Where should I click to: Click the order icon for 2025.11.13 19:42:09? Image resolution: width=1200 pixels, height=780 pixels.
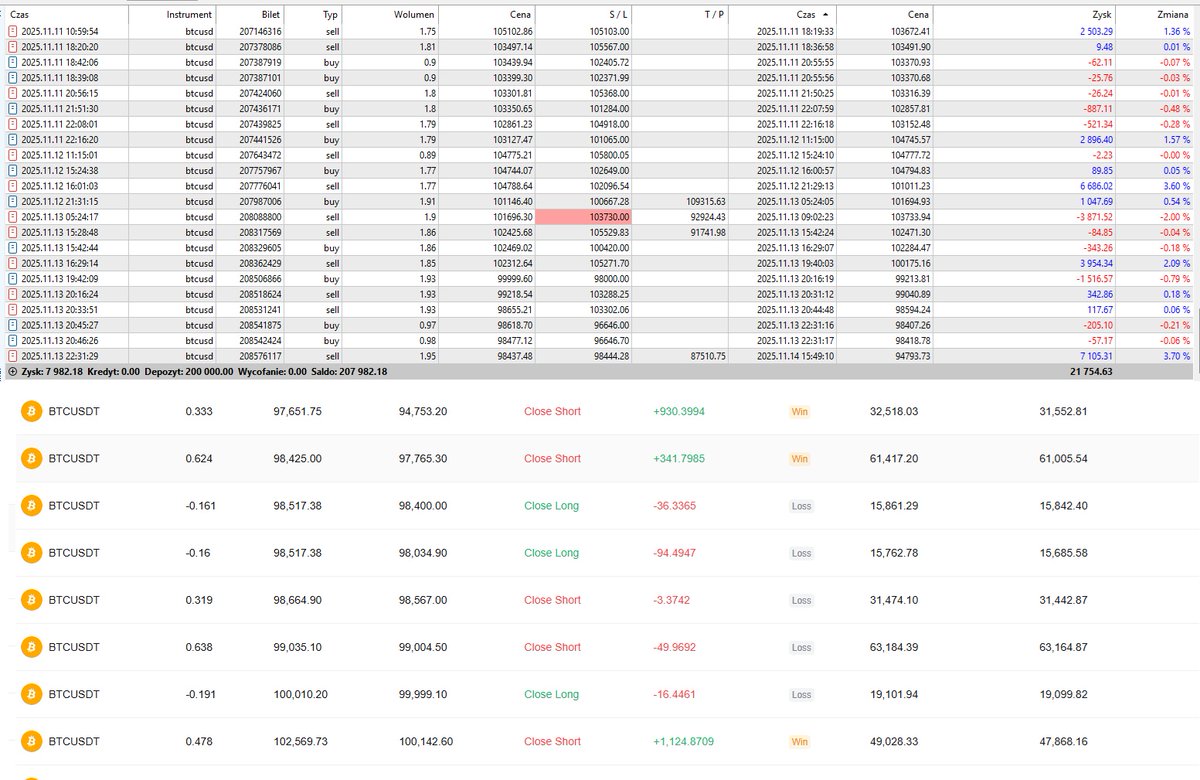[x=12, y=278]
